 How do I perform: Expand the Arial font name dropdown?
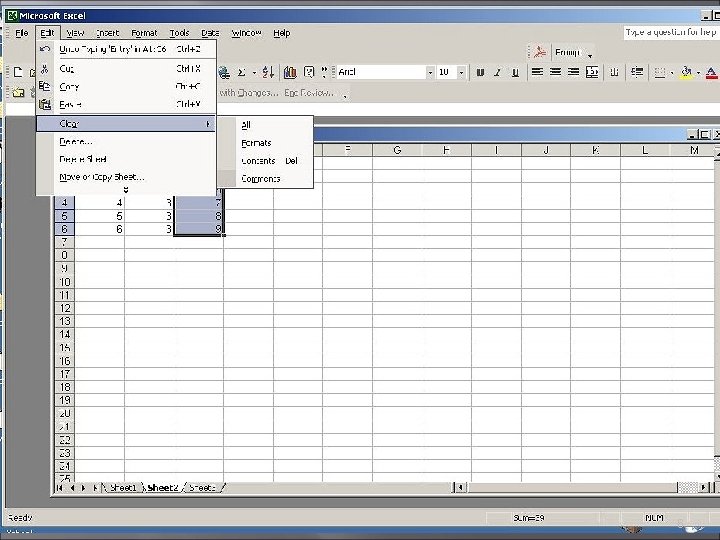[x=430, y=73]
